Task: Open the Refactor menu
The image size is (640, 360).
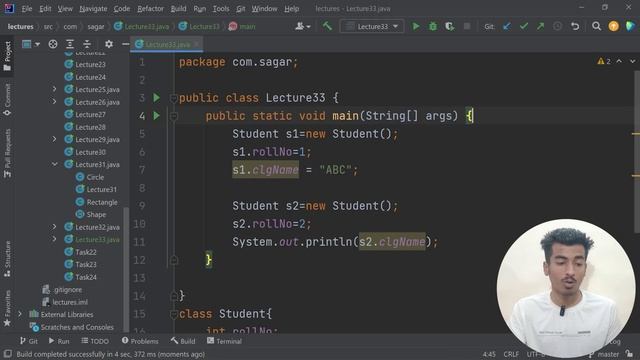Action: tap(150, 9)
